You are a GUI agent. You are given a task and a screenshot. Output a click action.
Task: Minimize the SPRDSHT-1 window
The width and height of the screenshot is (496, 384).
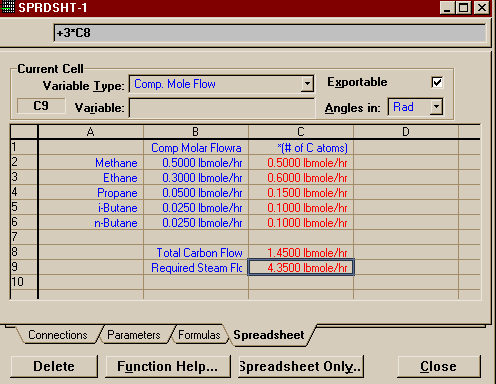tap(447, 7)
